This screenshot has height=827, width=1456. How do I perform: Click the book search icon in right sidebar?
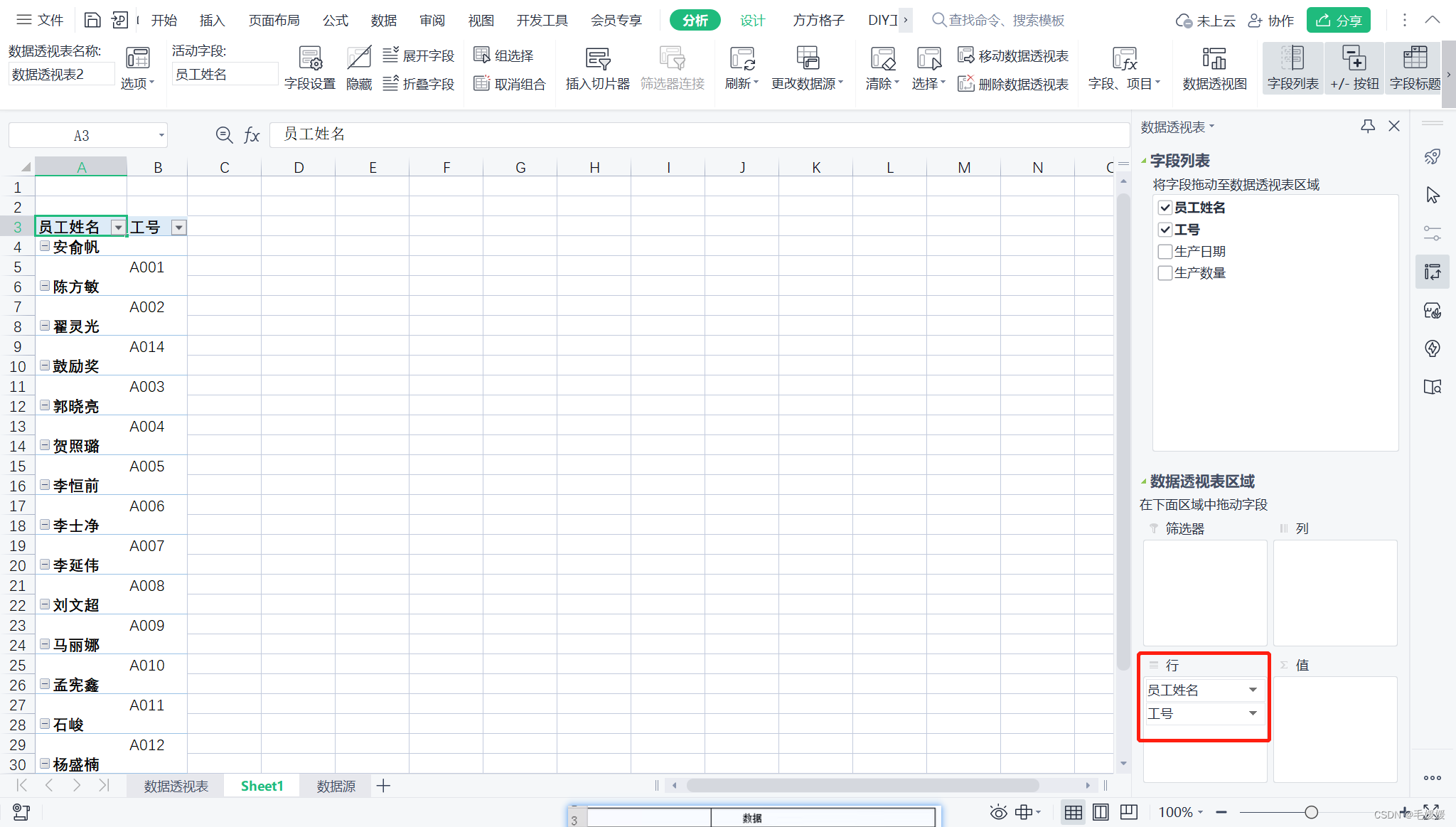tap(1432, 387)
